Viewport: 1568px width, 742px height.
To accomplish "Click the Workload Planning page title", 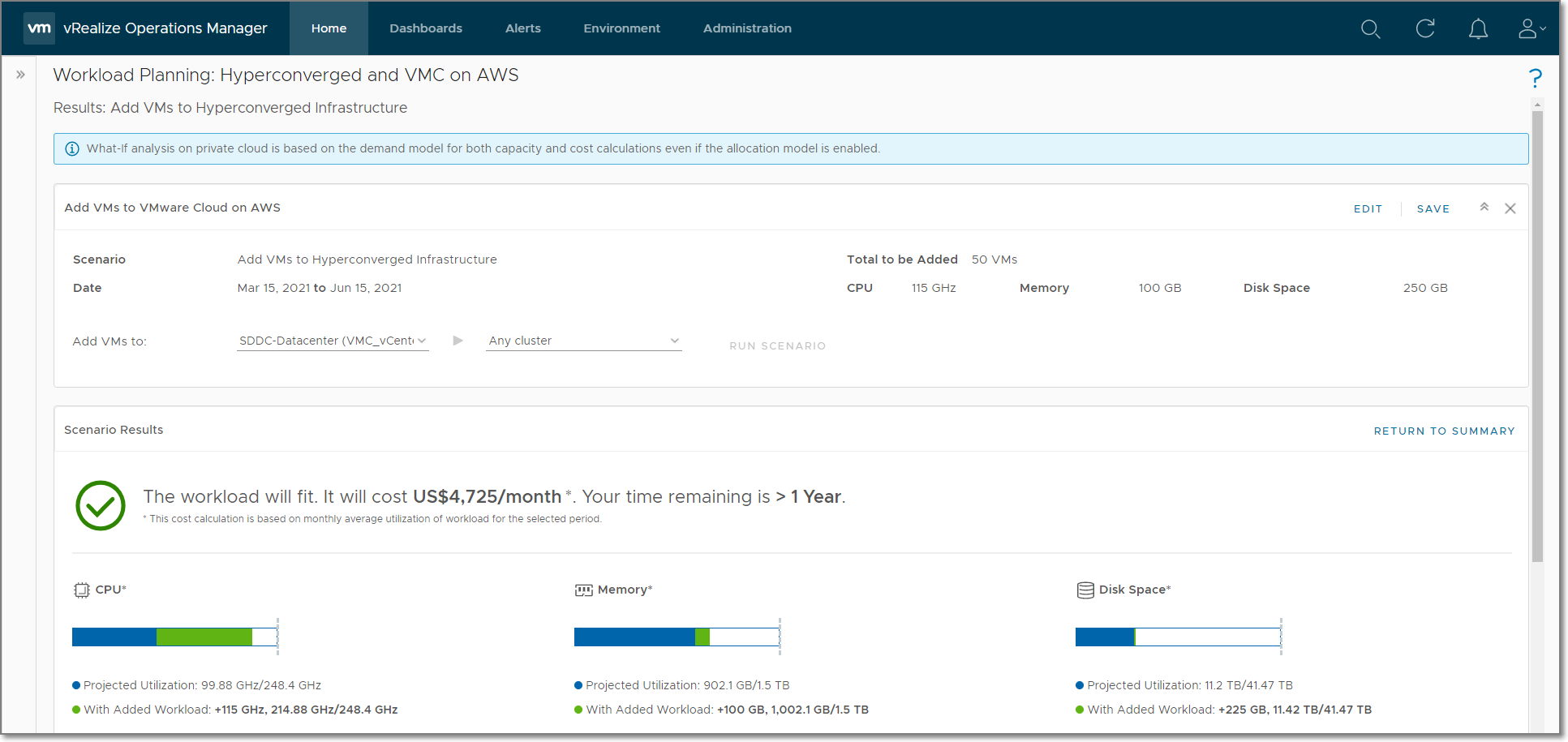I will pyautogui.click(x=286, y=75).
